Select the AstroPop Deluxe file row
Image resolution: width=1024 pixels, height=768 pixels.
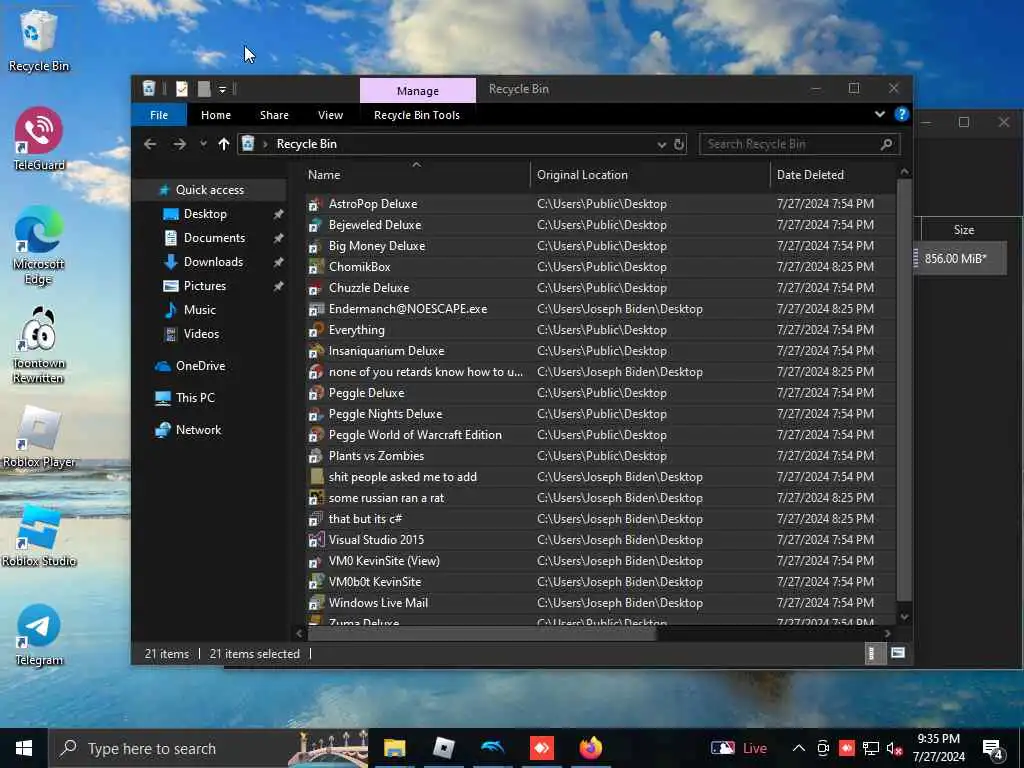[x=600, y=204]
